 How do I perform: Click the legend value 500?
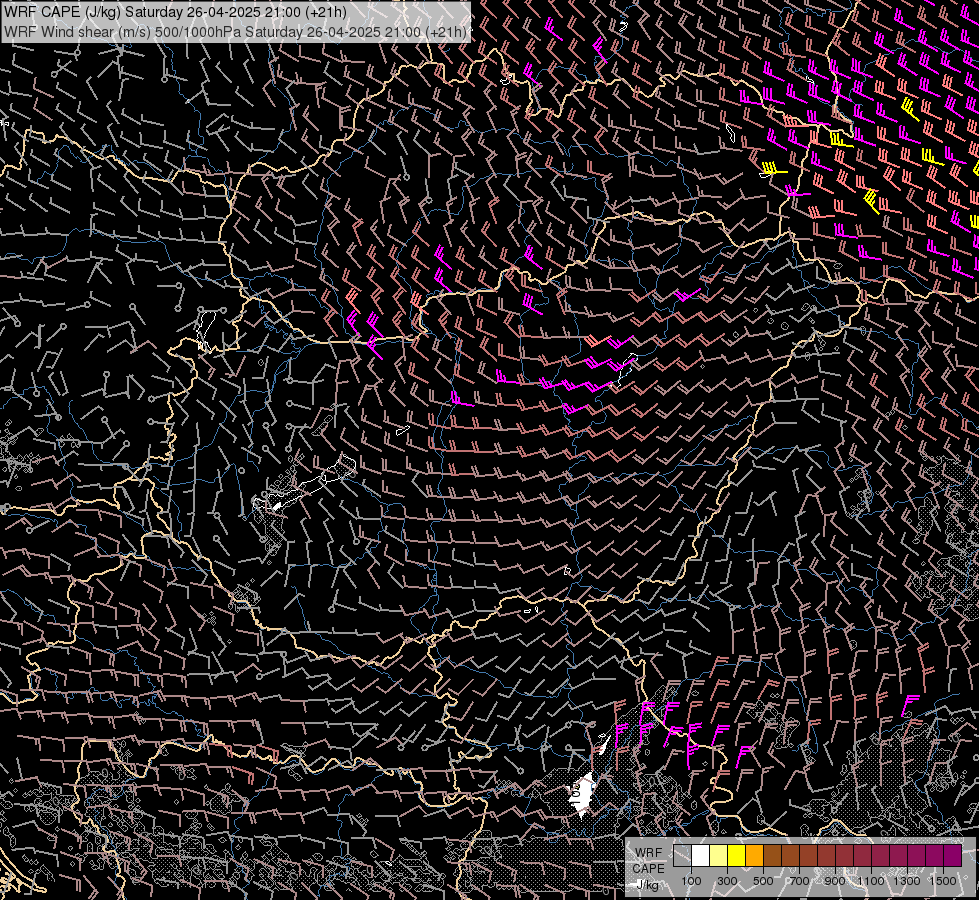(763, 881)
